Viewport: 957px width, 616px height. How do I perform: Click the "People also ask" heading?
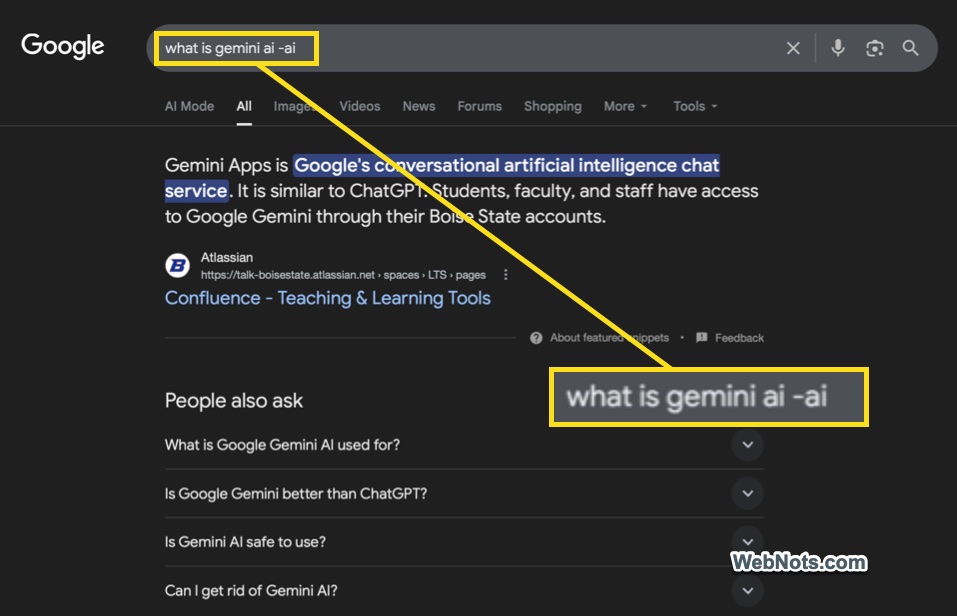tap(234, 401)
